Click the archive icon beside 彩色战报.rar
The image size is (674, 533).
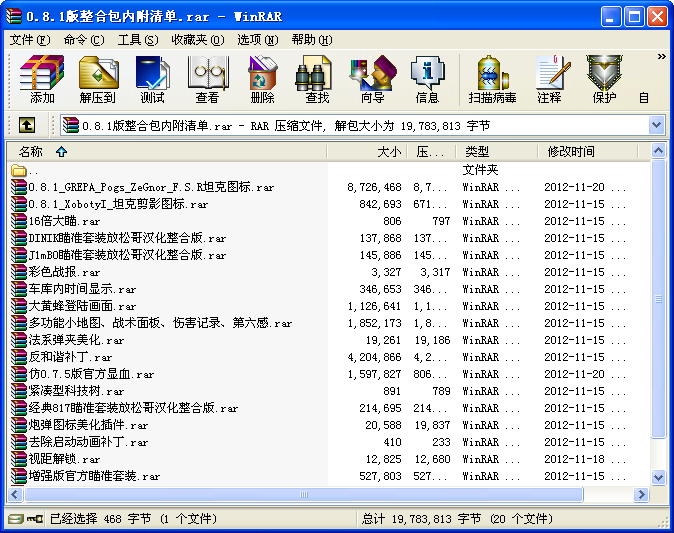pyautogui.click(x=19, y=272)
